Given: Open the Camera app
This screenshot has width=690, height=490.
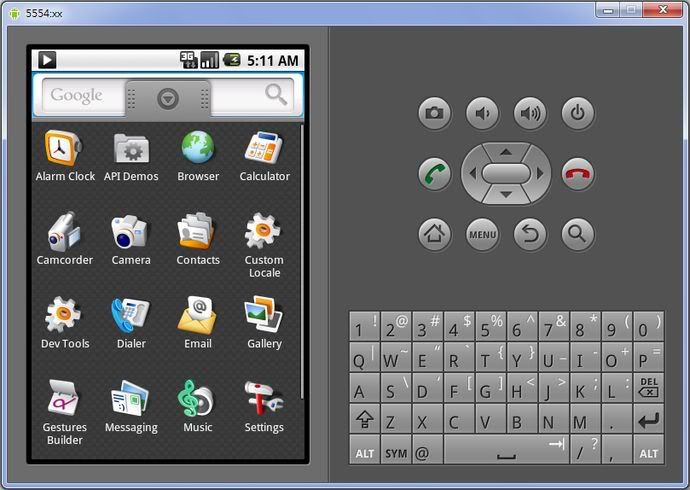Looking at the screenshot, I should (131, 240).
